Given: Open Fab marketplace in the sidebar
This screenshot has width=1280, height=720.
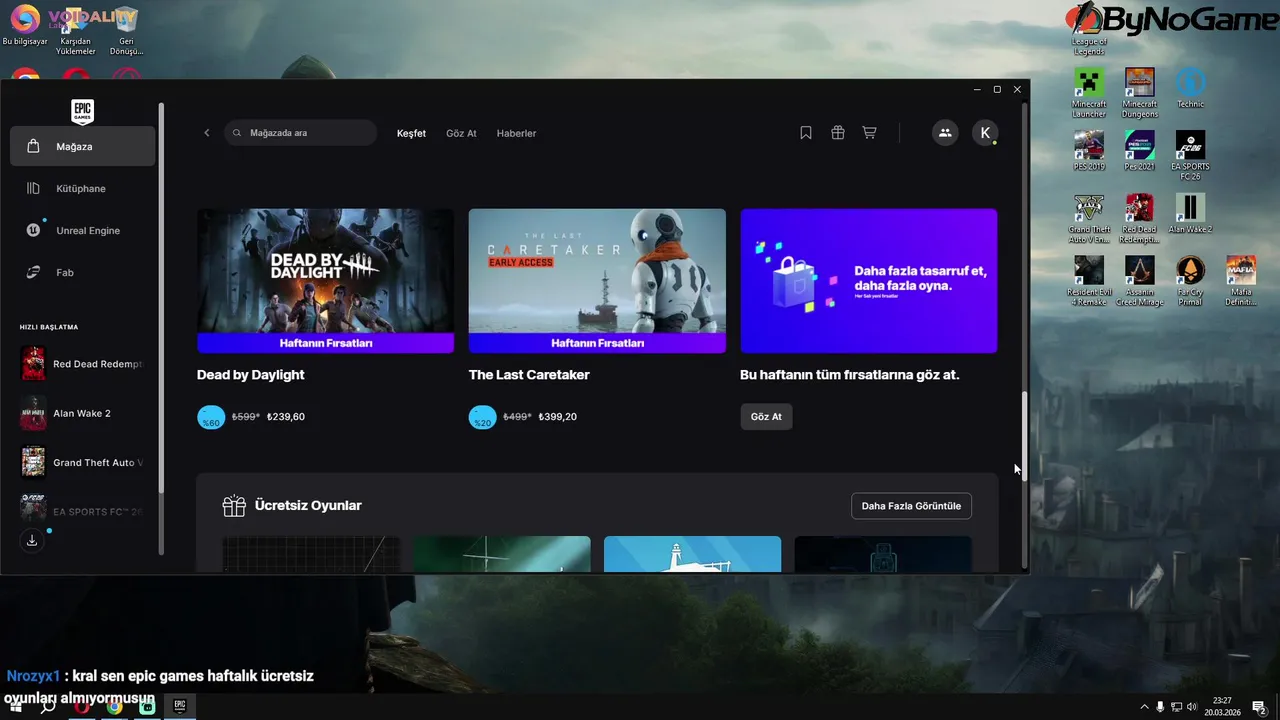Looking at the screenshot, I should [83, 272].
